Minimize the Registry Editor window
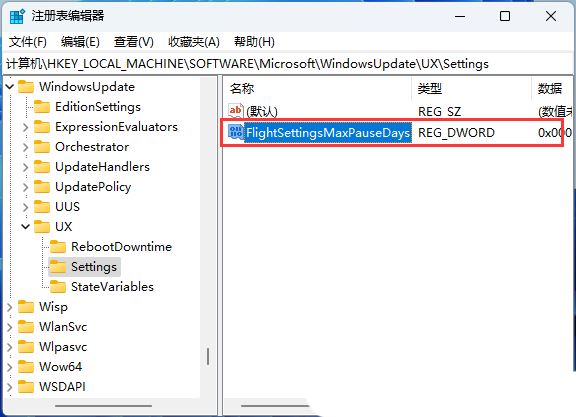 tap(460, 17)
